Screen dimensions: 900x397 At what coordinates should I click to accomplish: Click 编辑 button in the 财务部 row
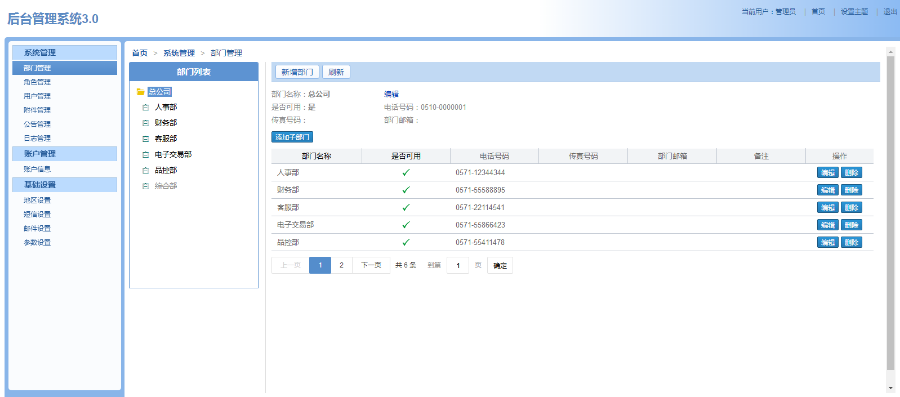(828, 190)
